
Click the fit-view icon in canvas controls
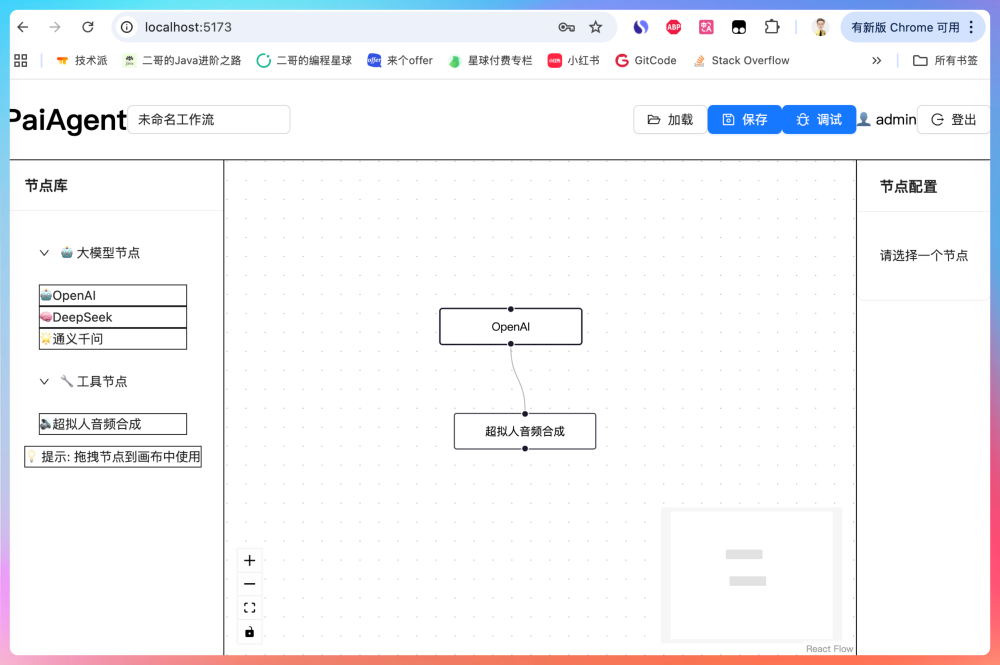pyautogui.click(x=249, y=607)
